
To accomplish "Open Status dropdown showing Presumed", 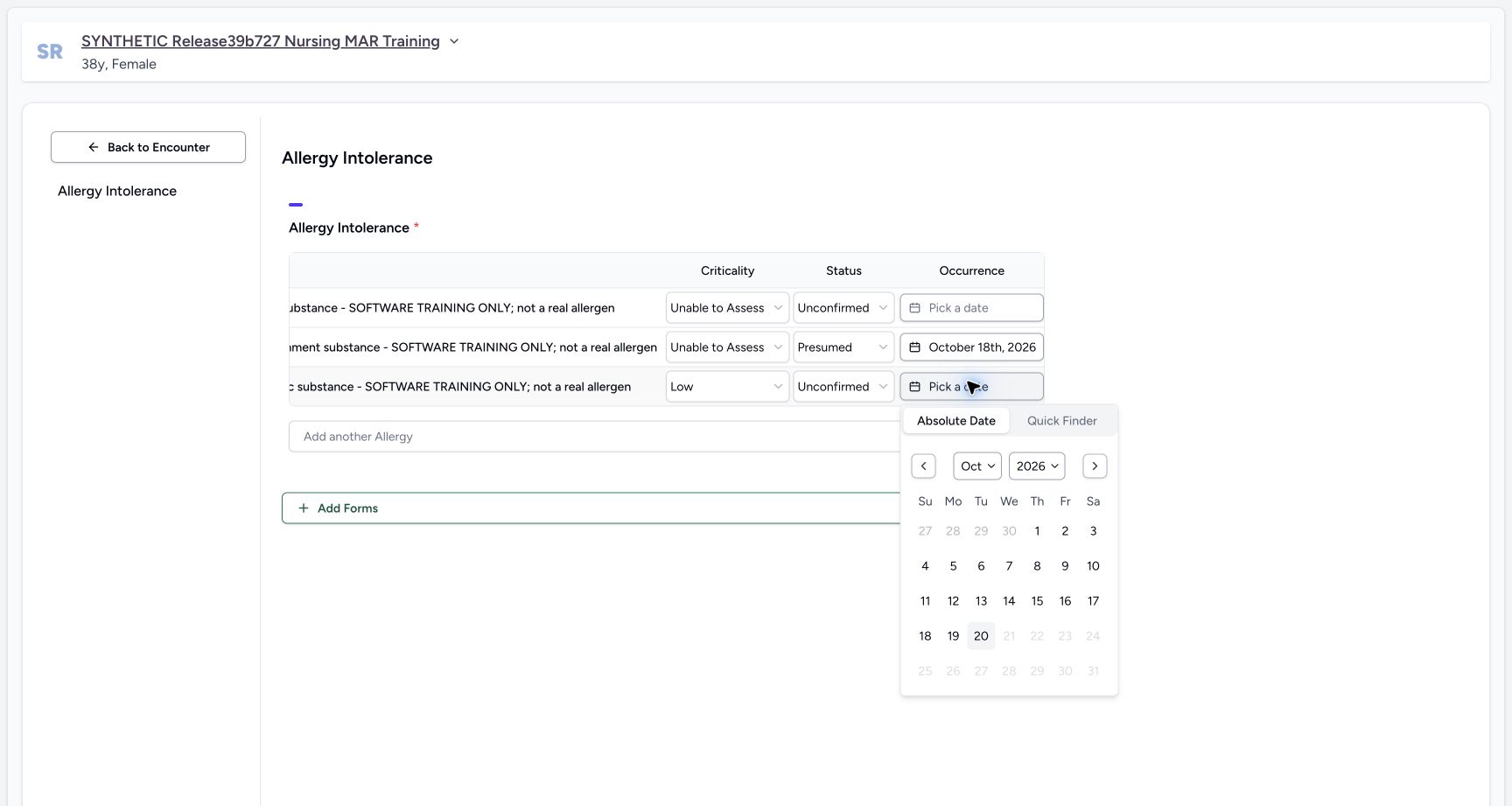I will click(843, 347).
